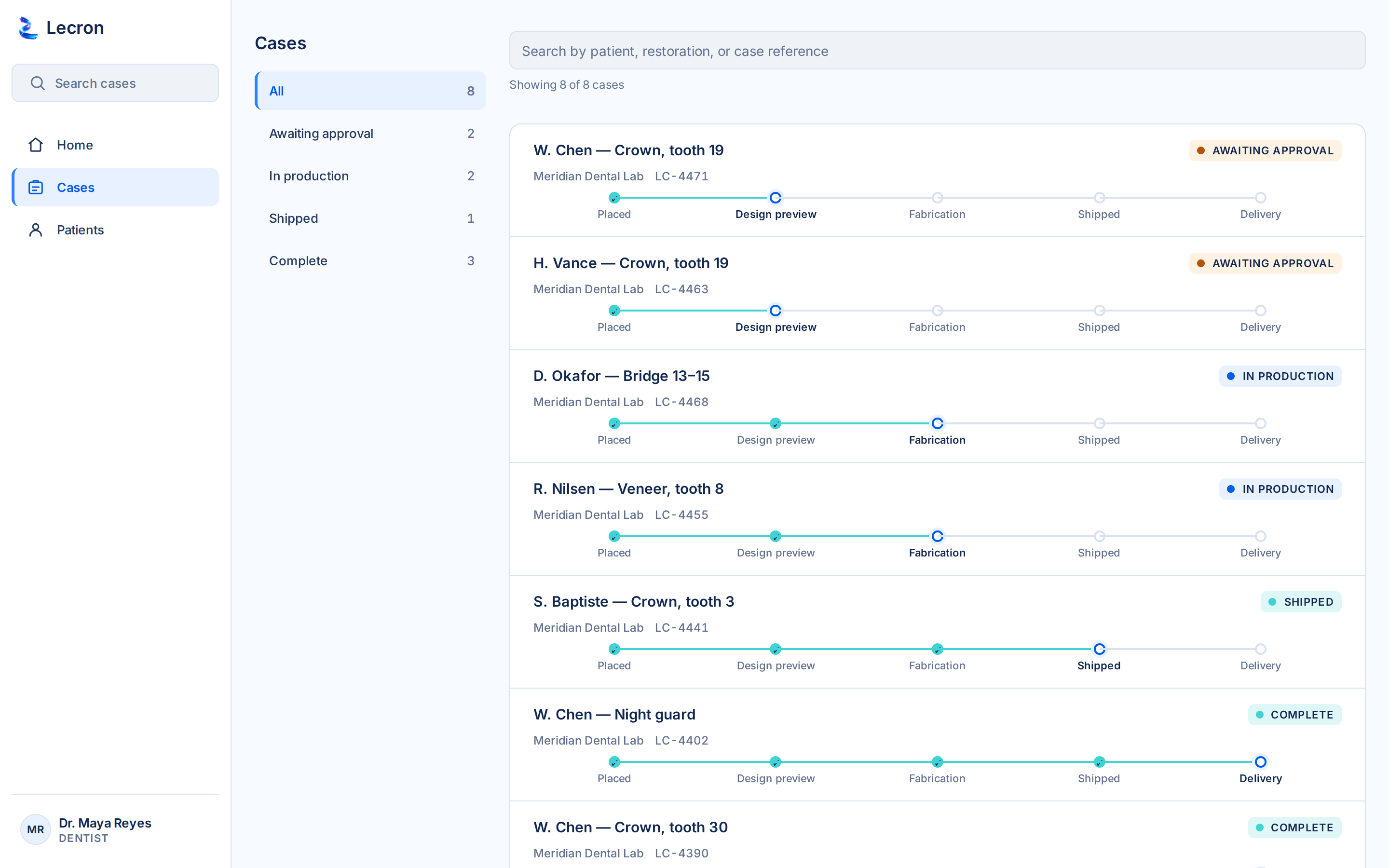Click Awaiting Approval badge on H. Vance case

pyautogui.click(x=1265, y=263)
